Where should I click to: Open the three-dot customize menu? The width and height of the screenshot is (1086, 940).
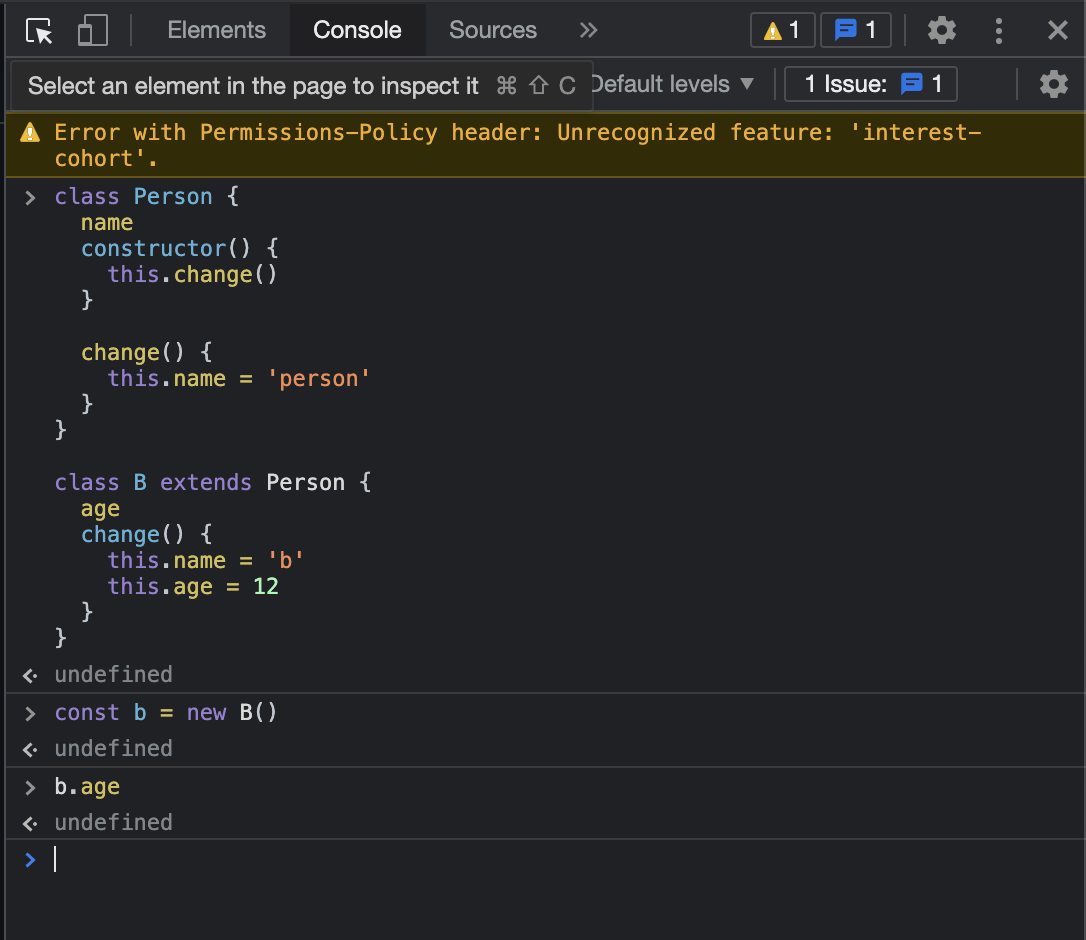(x=999, y=30)
